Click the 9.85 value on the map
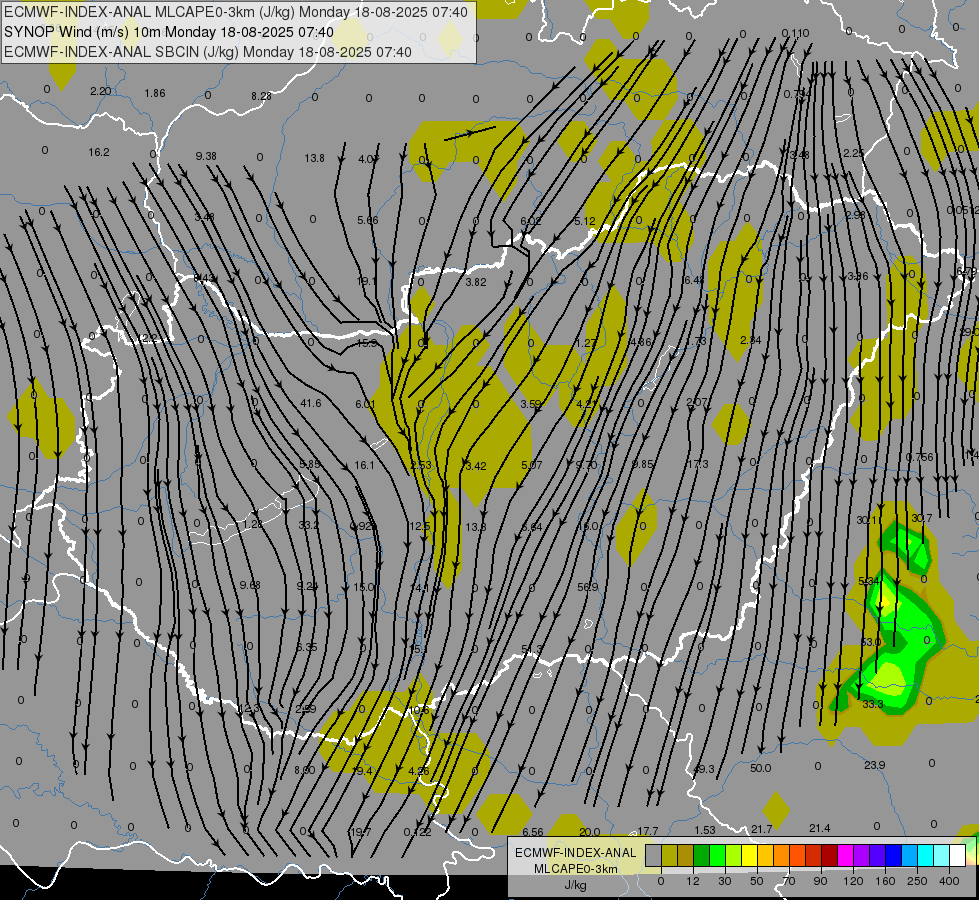Image resolution: width=979 pixels, height=900 pixels. [x=642, y=464]
